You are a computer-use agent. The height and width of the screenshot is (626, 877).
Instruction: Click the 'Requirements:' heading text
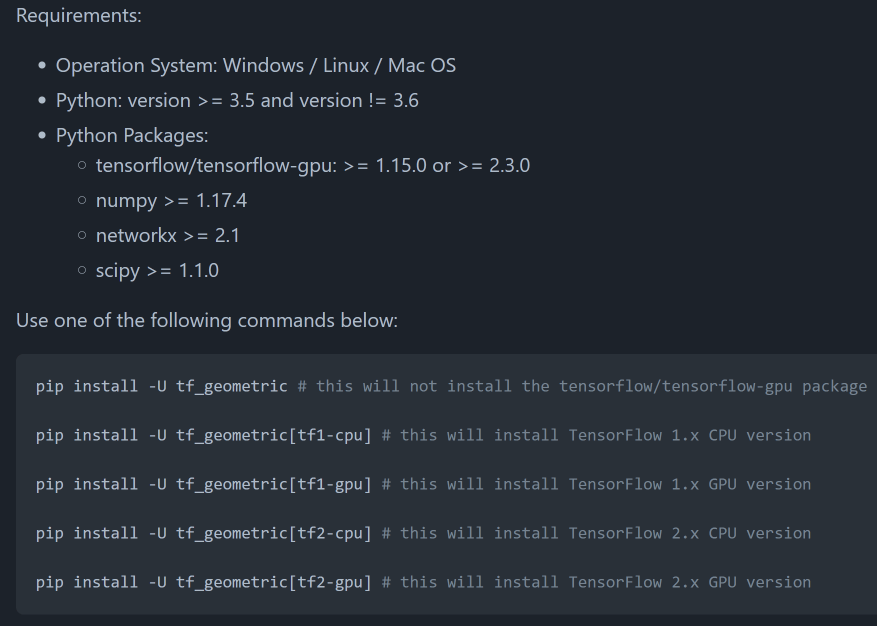[79, 16]
